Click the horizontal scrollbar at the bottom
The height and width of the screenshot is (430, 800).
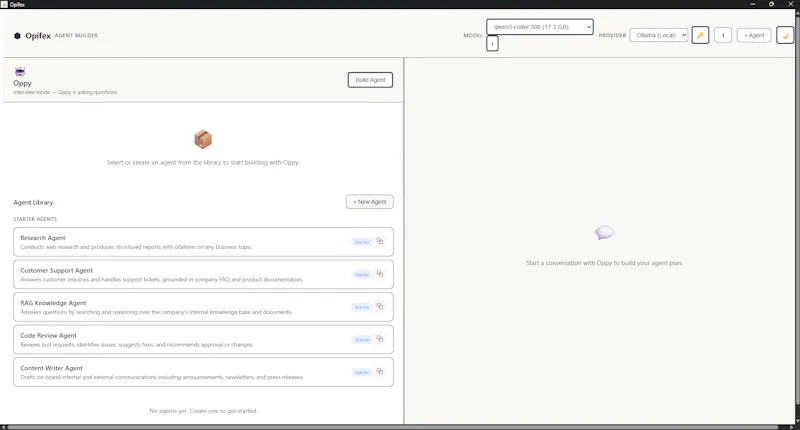[393, 427]
